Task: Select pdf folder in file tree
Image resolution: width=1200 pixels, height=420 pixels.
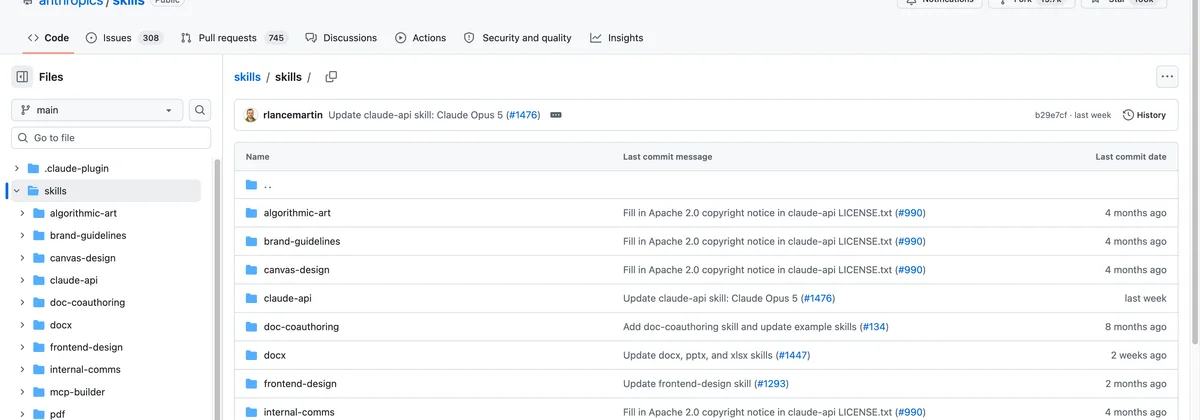Action: pyautogui.click(x=58, y=413)
